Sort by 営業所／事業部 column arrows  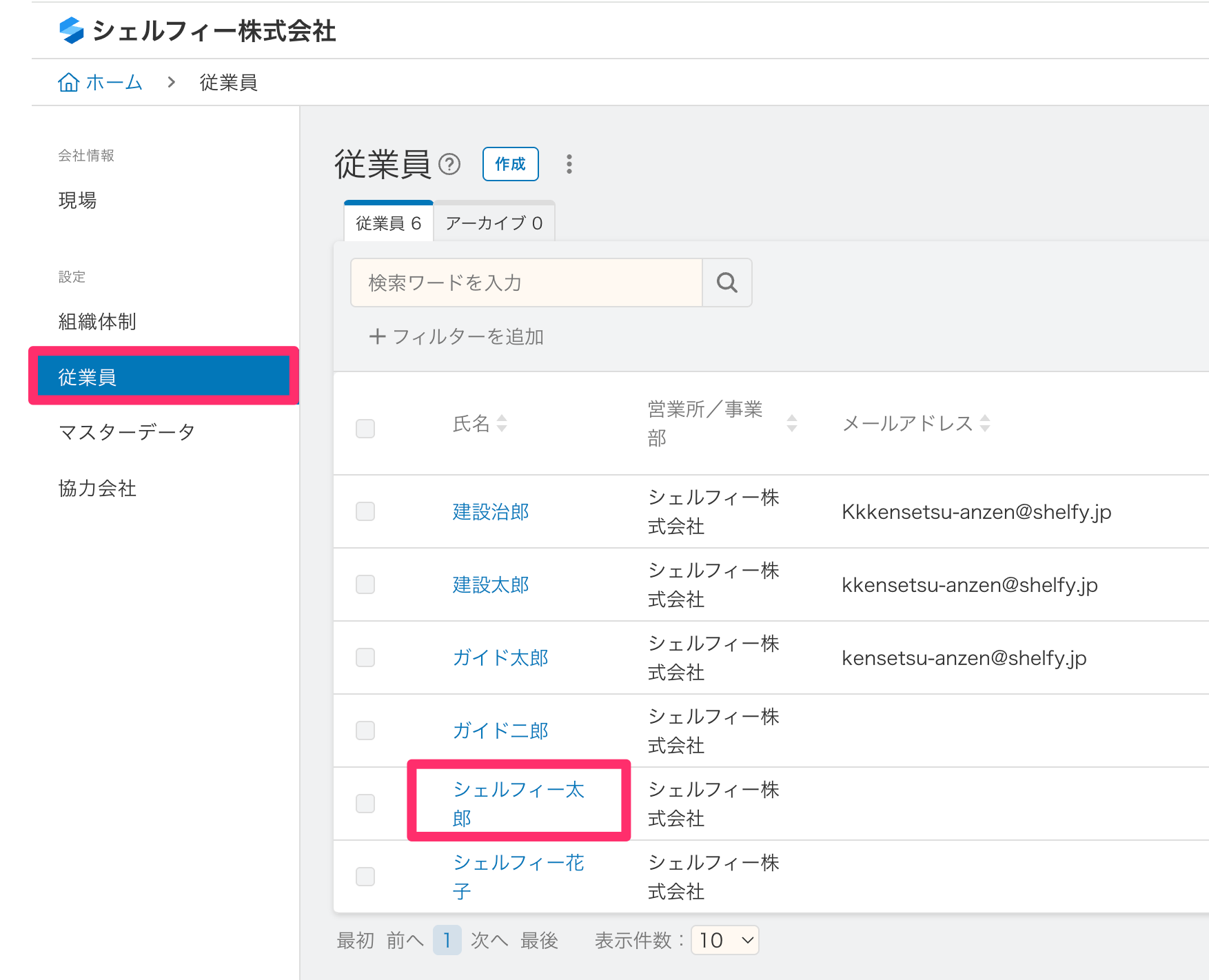tap(792, 423)
